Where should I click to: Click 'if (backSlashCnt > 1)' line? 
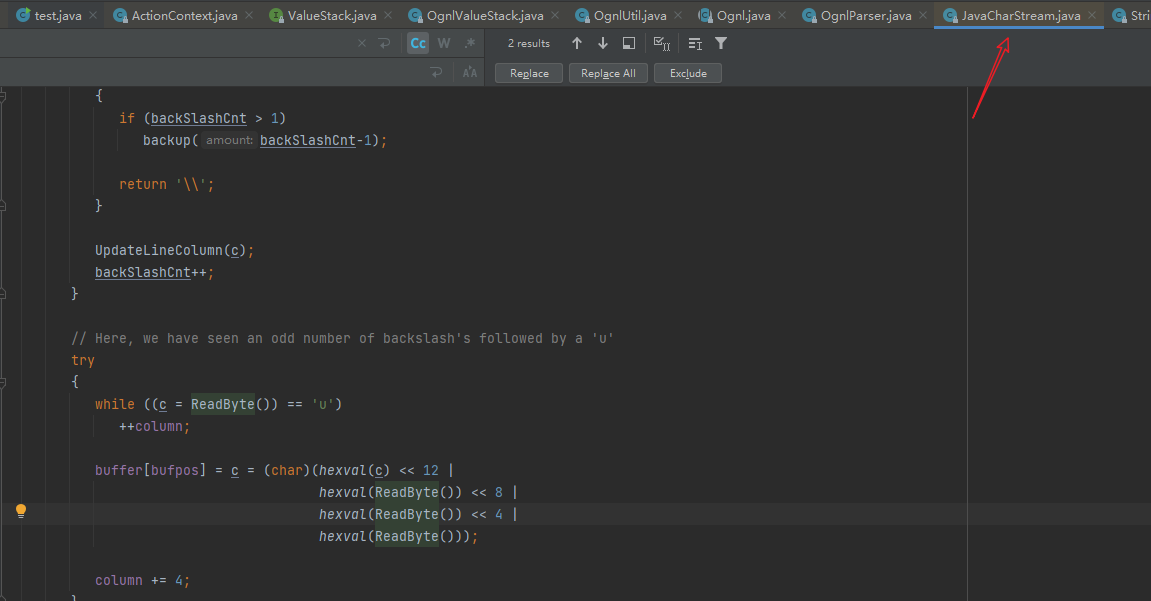point(203,118)
